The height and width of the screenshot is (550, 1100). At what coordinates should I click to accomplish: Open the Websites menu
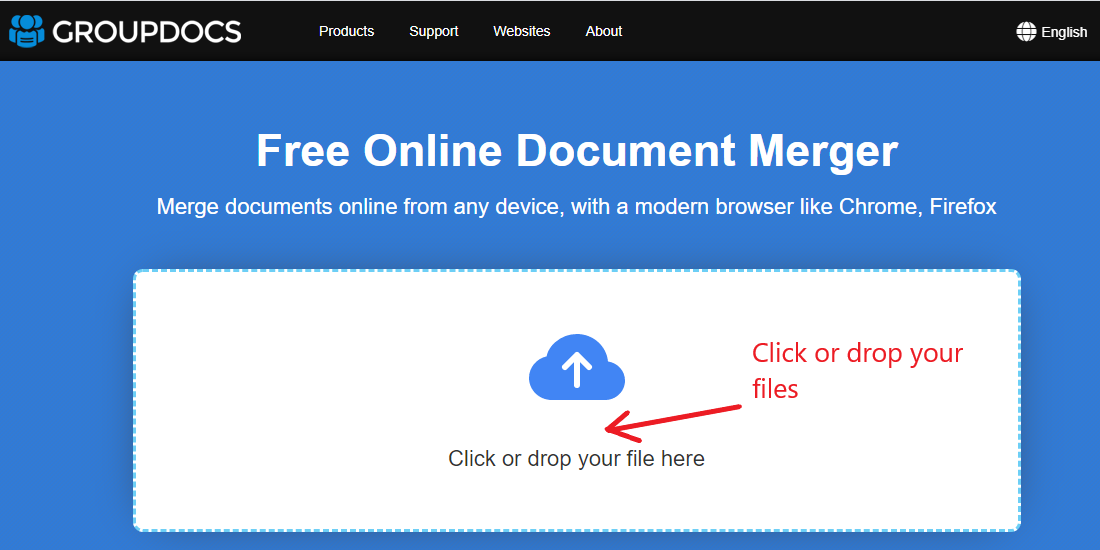(x=521, y=31)
